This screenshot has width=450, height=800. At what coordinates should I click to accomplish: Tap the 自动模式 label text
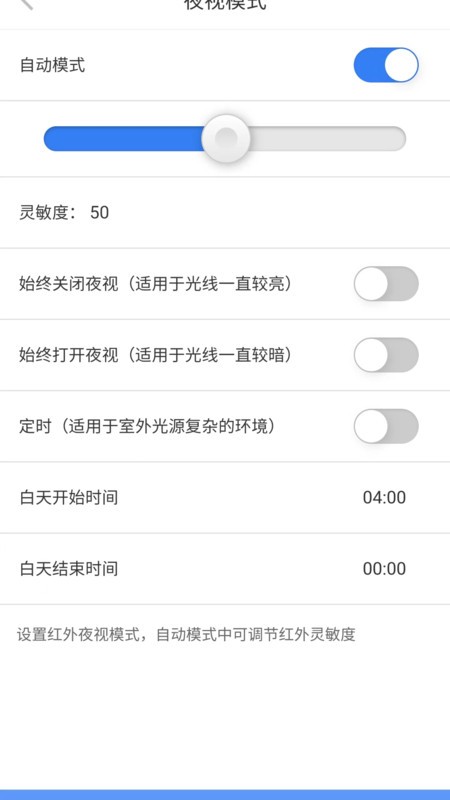click(52, 65)
